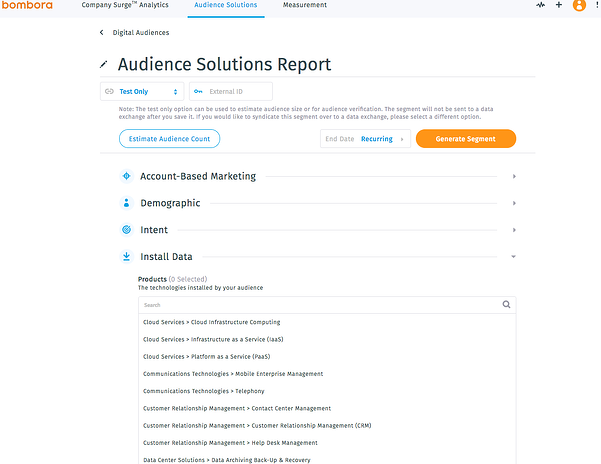Select Cloud Services > Cloud Infrastructure Computing
The height and width of the screenshot is (464, 601).
click(327, 322)
